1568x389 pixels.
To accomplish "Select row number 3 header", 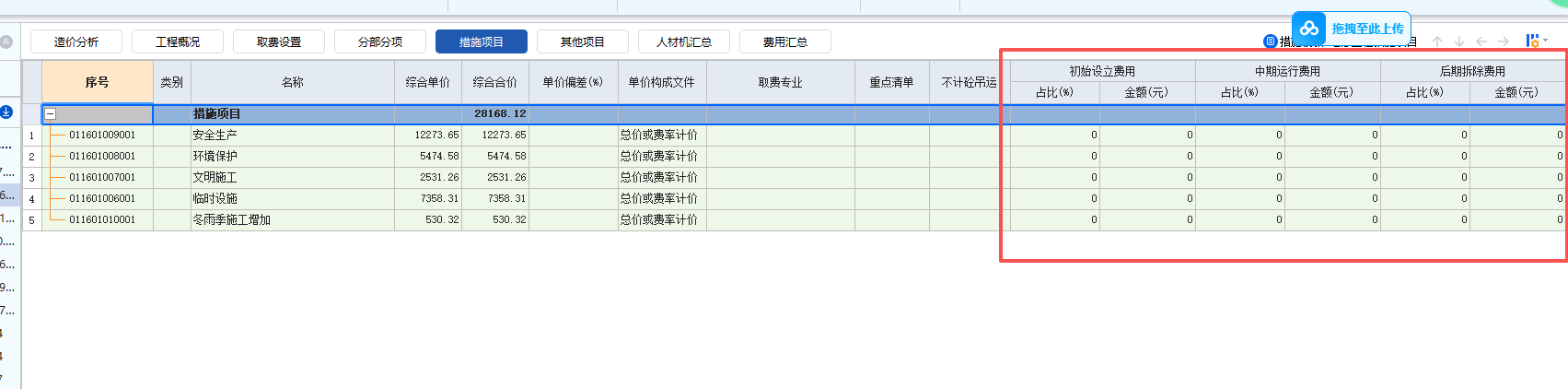I will (x=31, y=178).
